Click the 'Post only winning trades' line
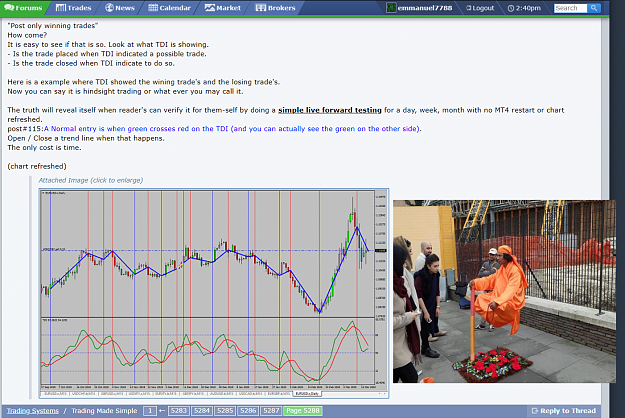 click(x=53, y=26)
